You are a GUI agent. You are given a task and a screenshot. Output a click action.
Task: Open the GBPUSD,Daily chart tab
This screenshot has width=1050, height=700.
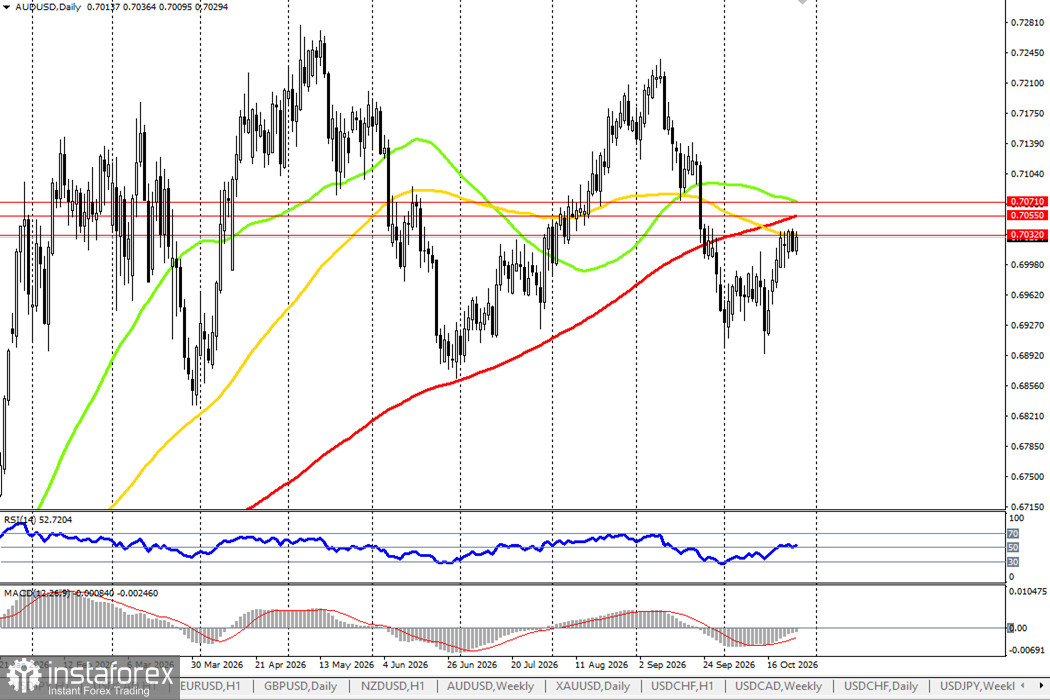(300, 686)
